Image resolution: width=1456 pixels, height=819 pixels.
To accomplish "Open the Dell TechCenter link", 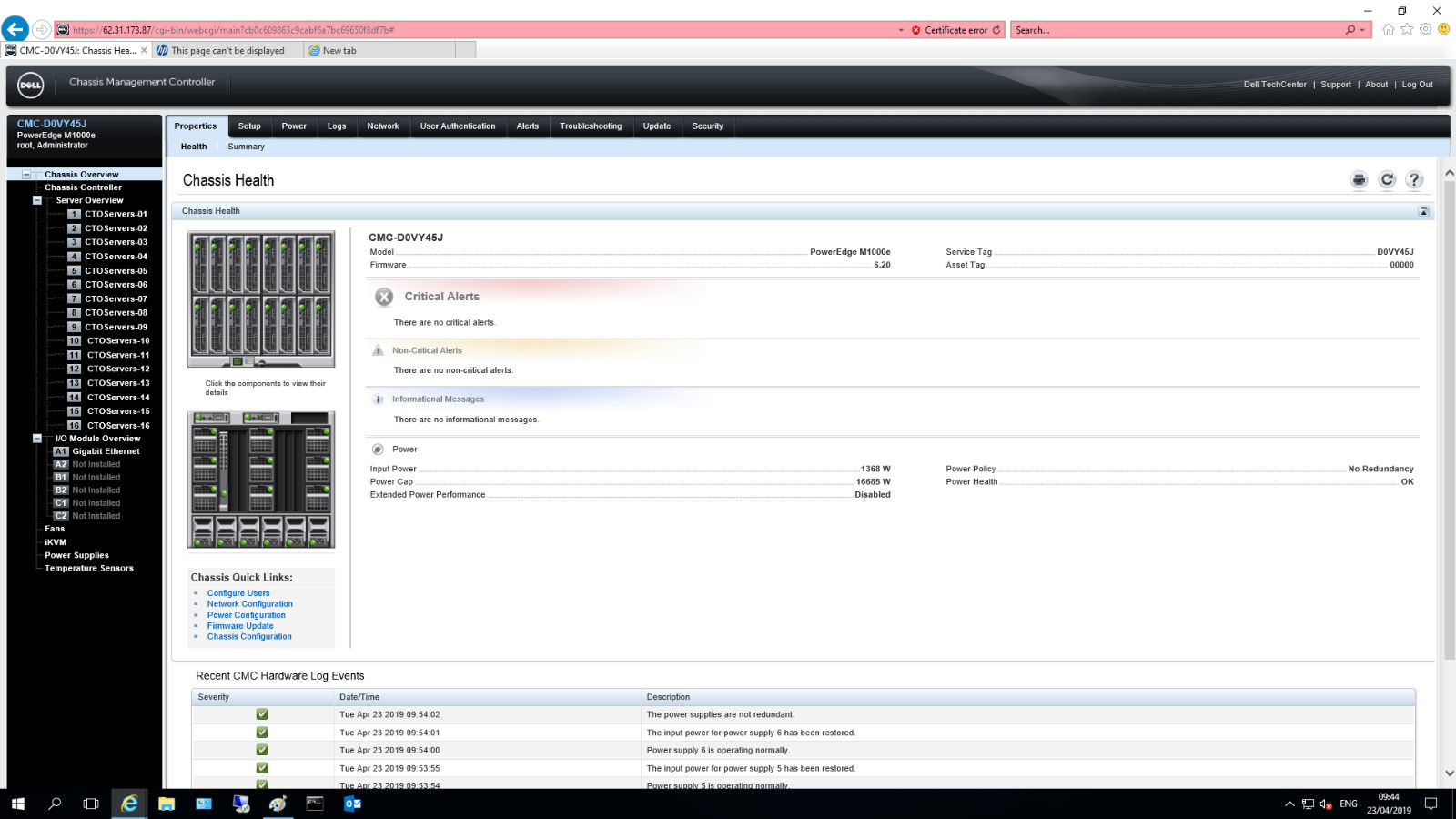I will click(1275, 85).
